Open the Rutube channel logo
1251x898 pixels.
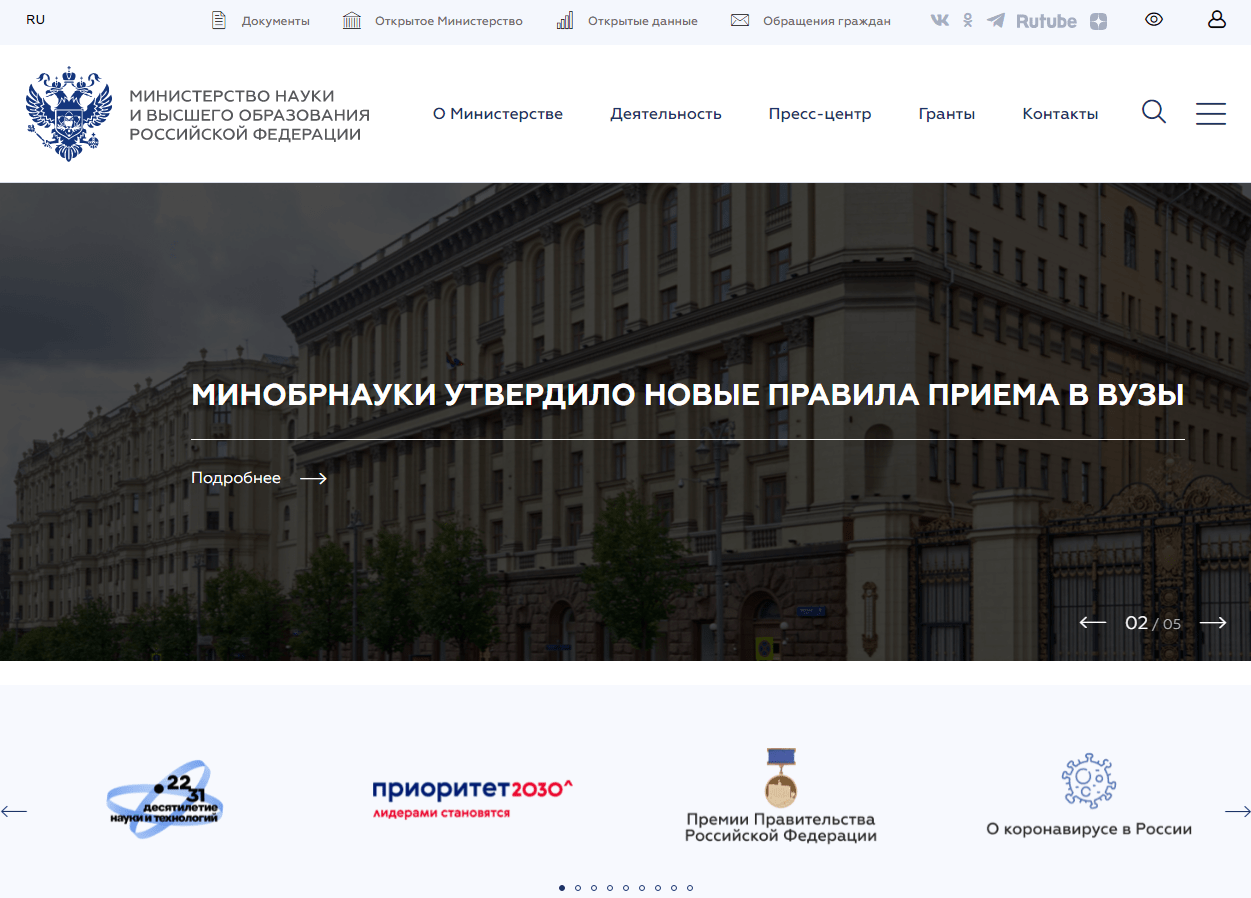coord(1046,21)
